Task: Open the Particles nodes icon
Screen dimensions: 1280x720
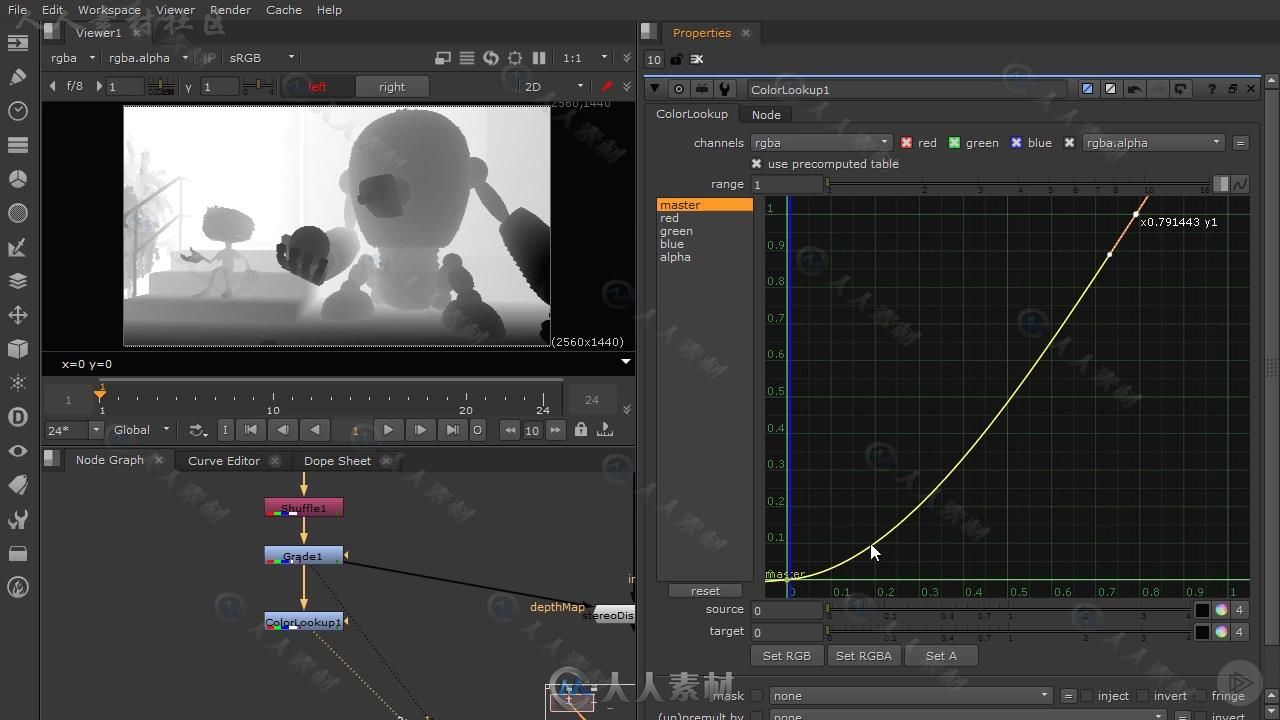Action: [18, 383]
